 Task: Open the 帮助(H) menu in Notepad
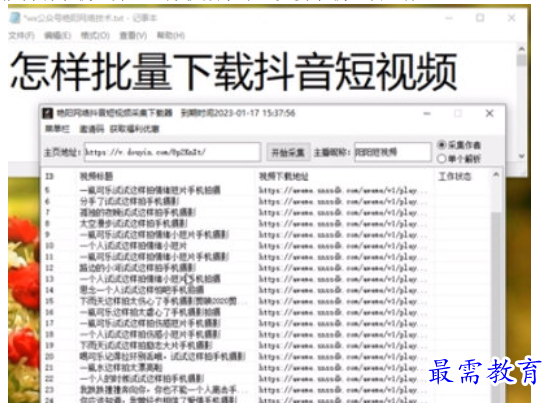[171, 35]
